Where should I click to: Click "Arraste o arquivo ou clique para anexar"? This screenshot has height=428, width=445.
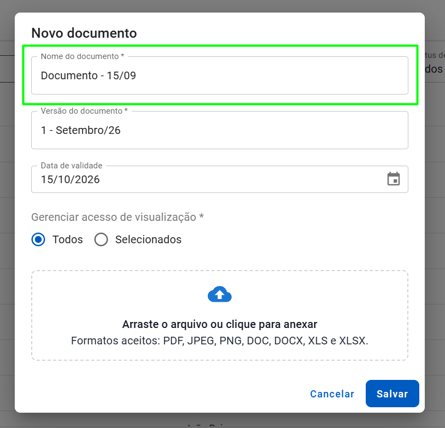pos(220,324)
